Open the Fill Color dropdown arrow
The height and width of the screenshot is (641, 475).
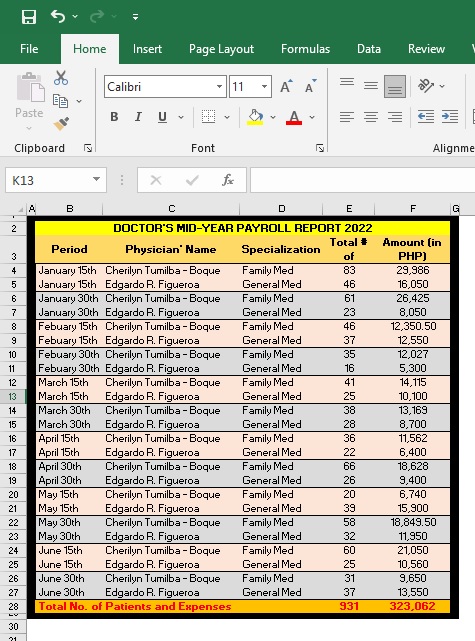click(x=273, y=117)
